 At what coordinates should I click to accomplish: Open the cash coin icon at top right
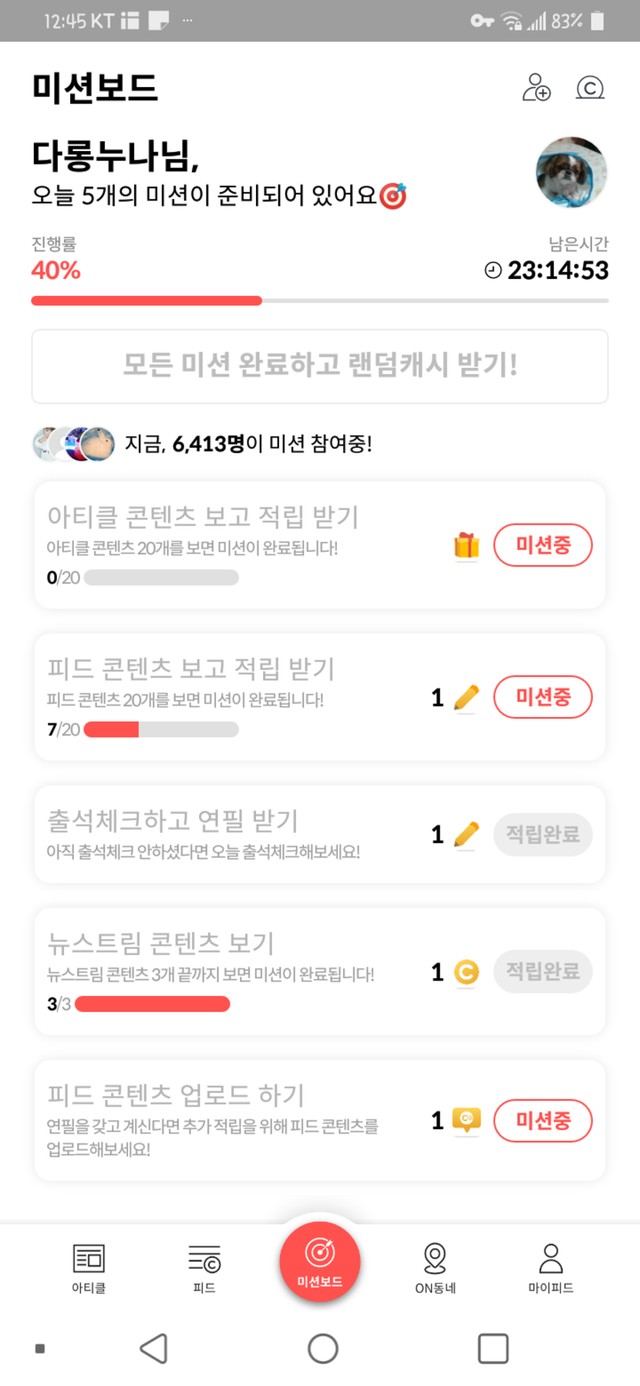pos(590,88)
